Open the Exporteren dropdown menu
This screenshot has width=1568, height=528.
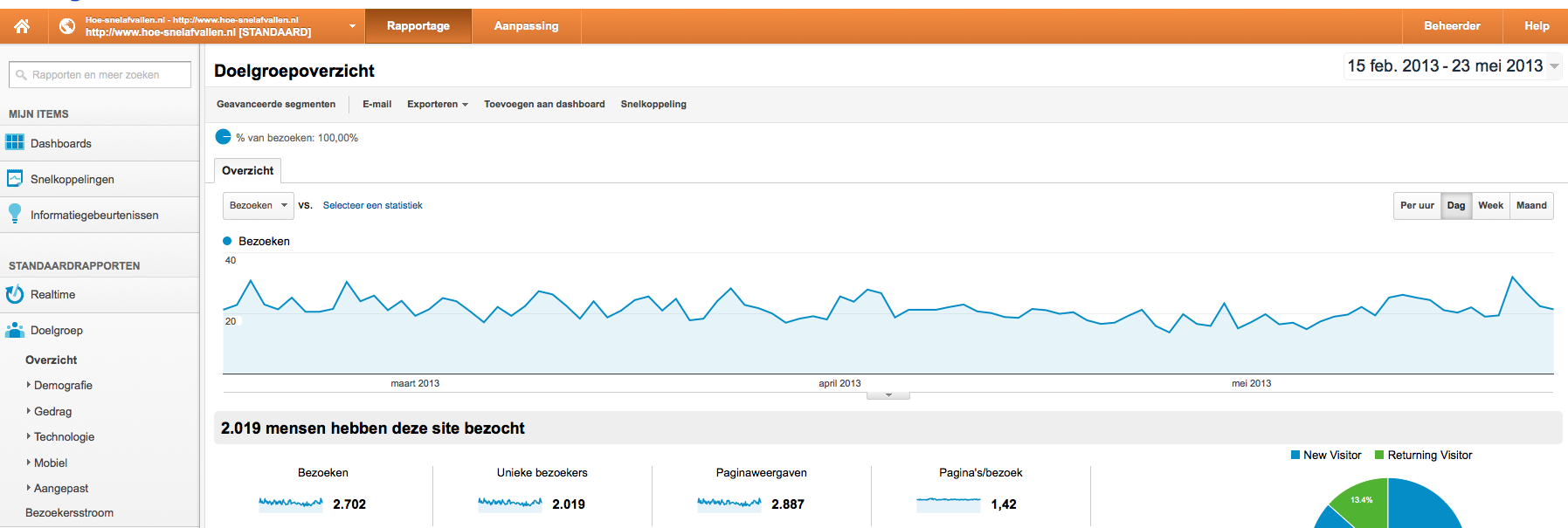[438, 104]
